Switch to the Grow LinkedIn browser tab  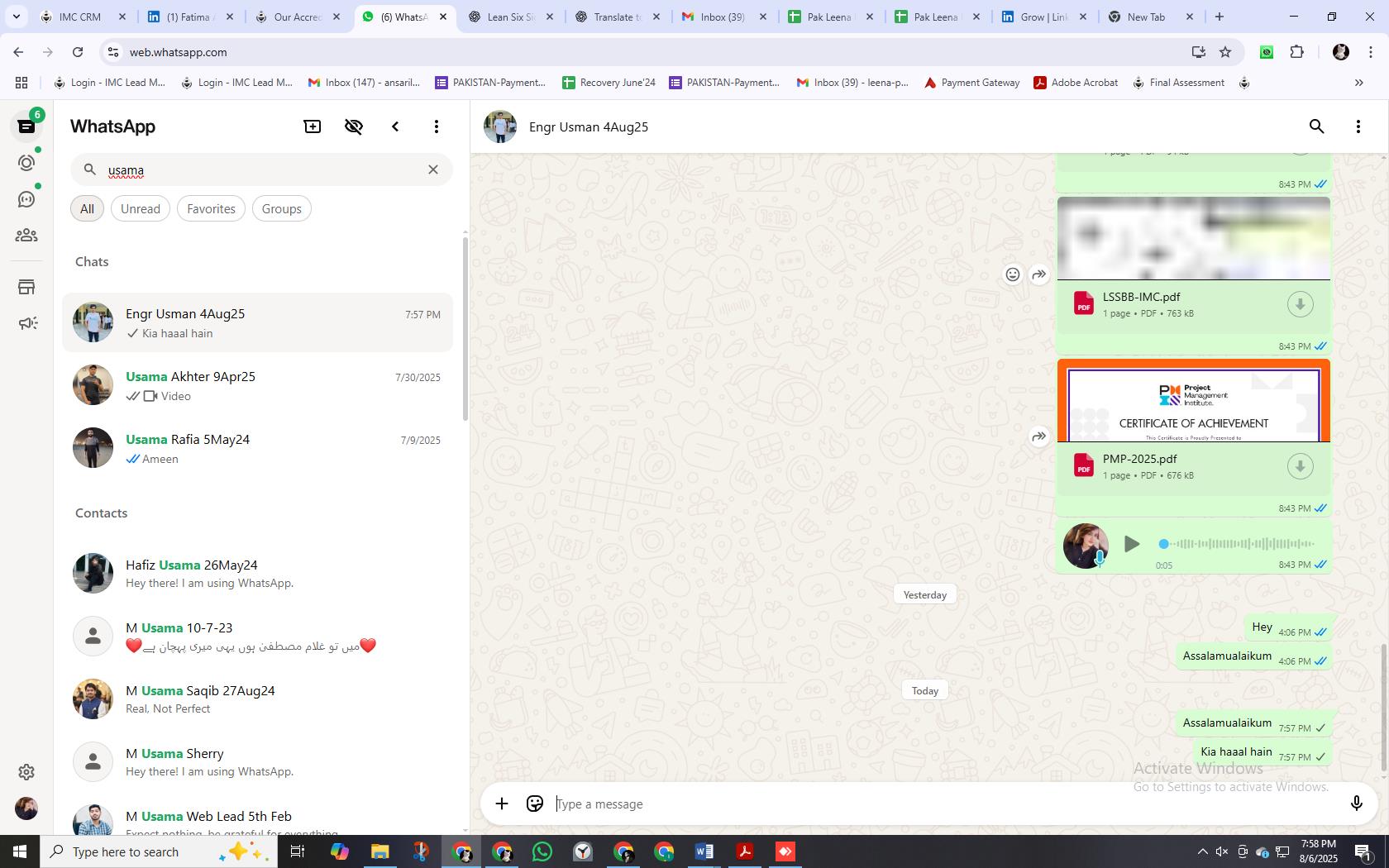tap(1045, 17)
